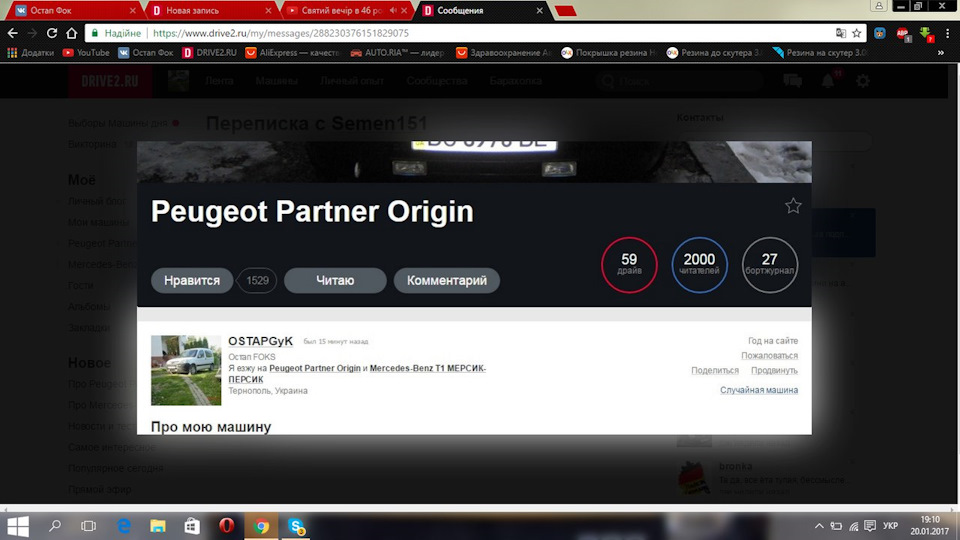Switch to Chrome on the taskbar
960x540 pixels.
pos(261,526)
